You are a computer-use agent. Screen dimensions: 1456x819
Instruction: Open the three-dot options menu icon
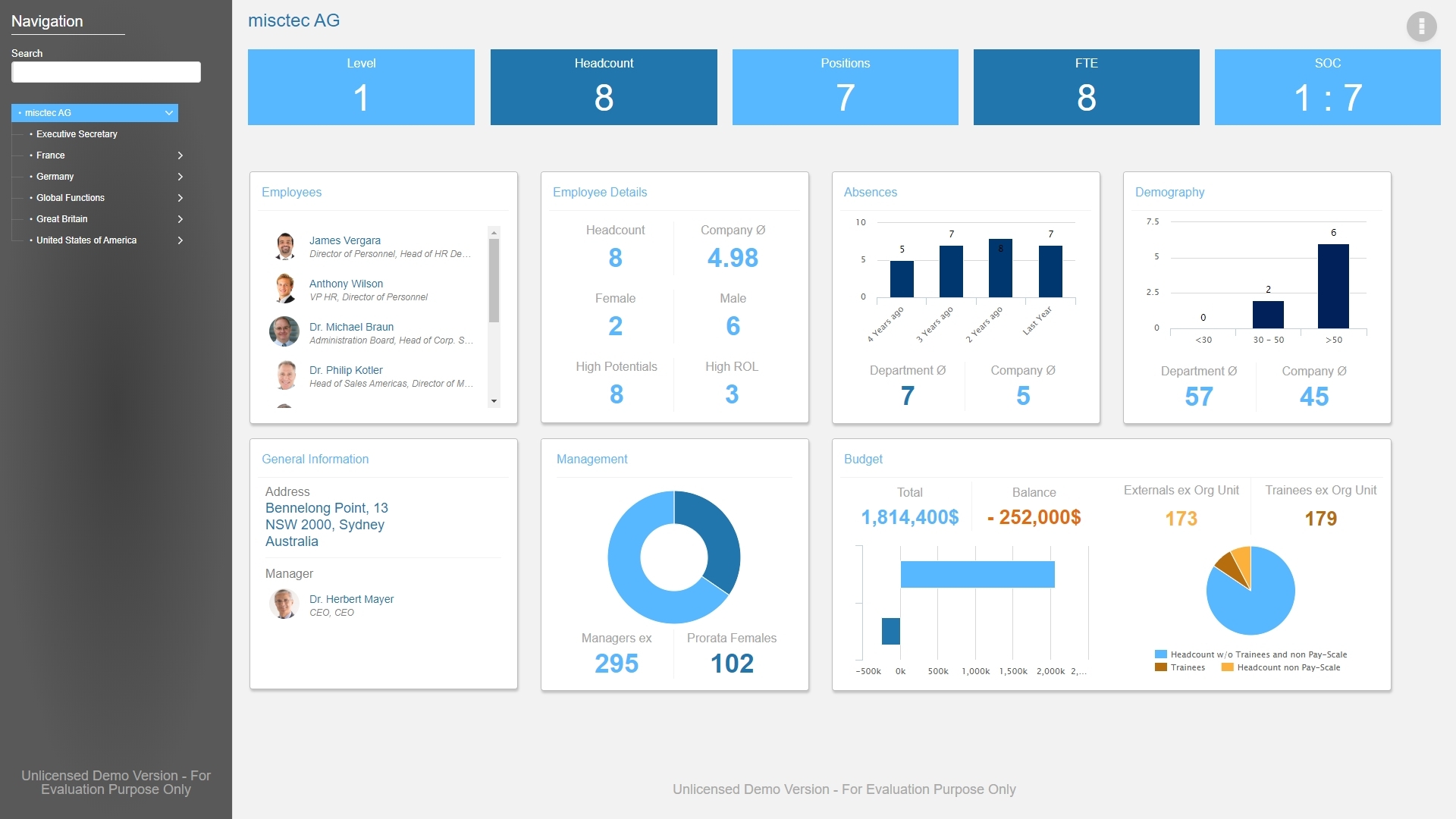[x=1421, y=27]
